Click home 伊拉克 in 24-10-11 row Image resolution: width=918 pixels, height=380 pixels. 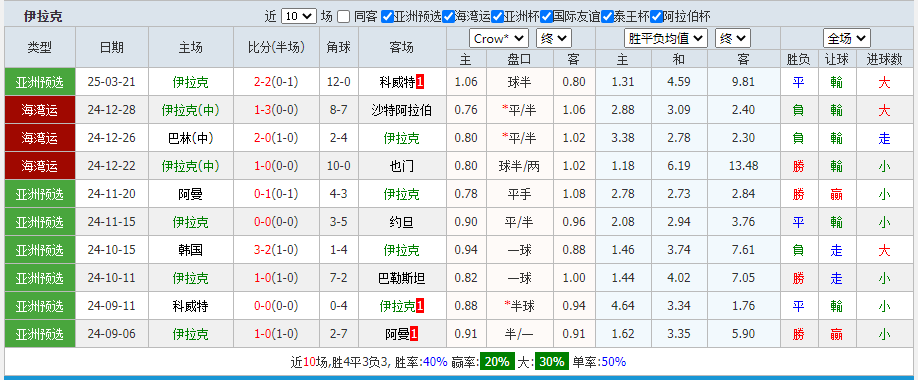pos(190,278)
